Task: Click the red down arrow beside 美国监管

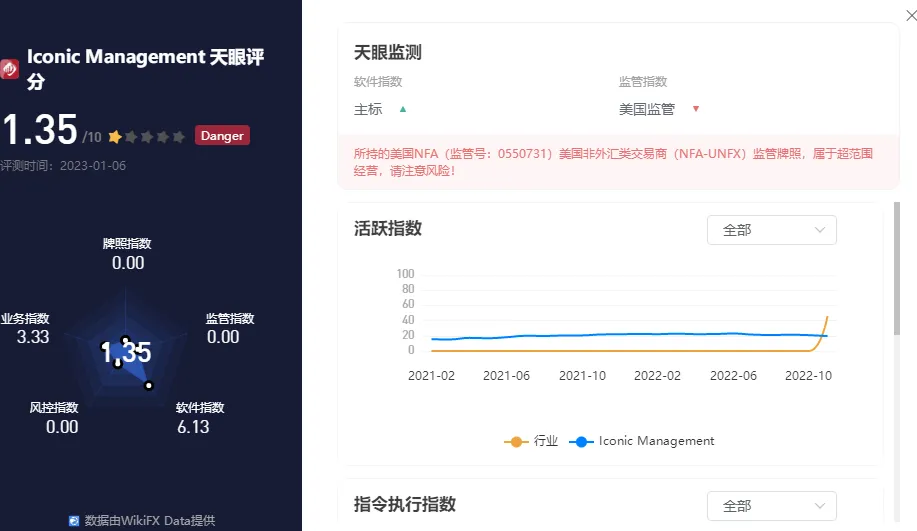Action: [x=695, y=109]
